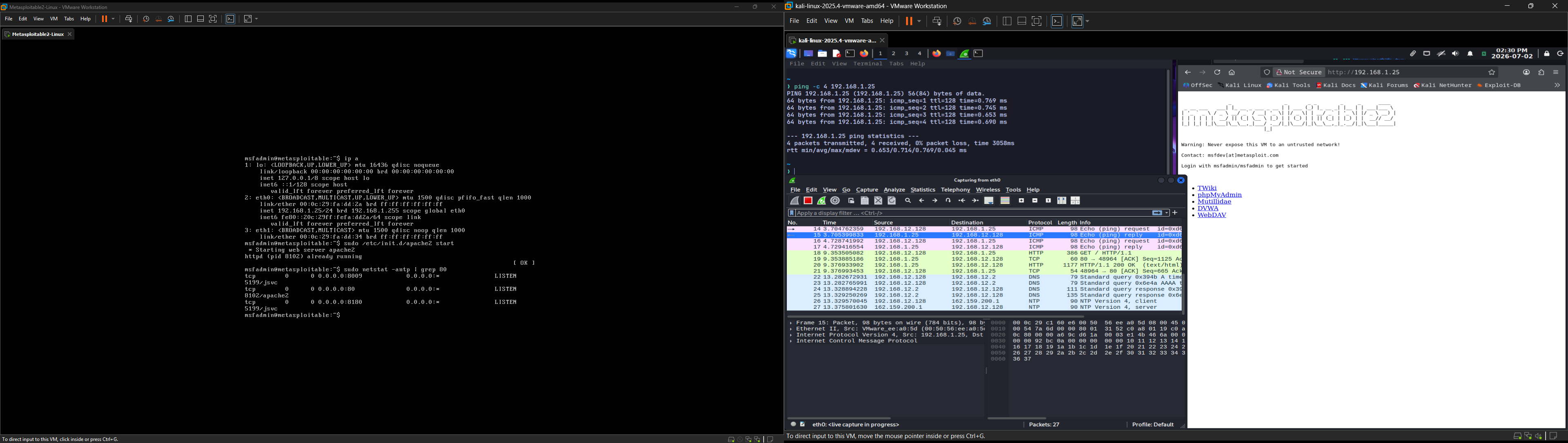Screen dimensions: 1568x443
Task: Click Wireshark reset layout icon
Action: (x=1076, y=201)
